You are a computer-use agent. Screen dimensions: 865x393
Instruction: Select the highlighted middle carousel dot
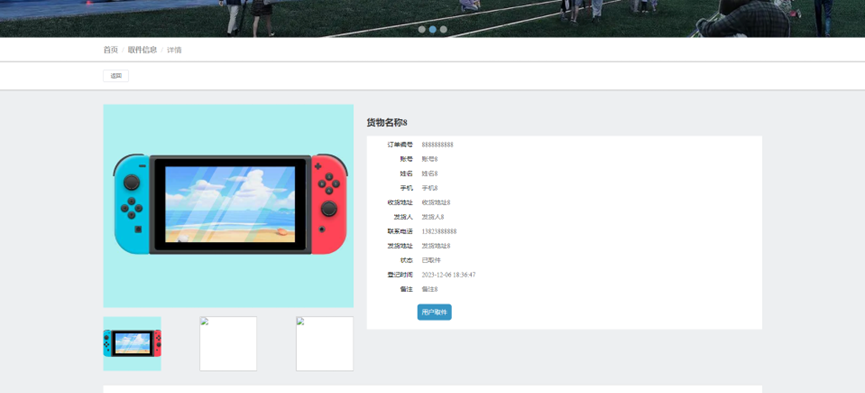tap(432, 29)
